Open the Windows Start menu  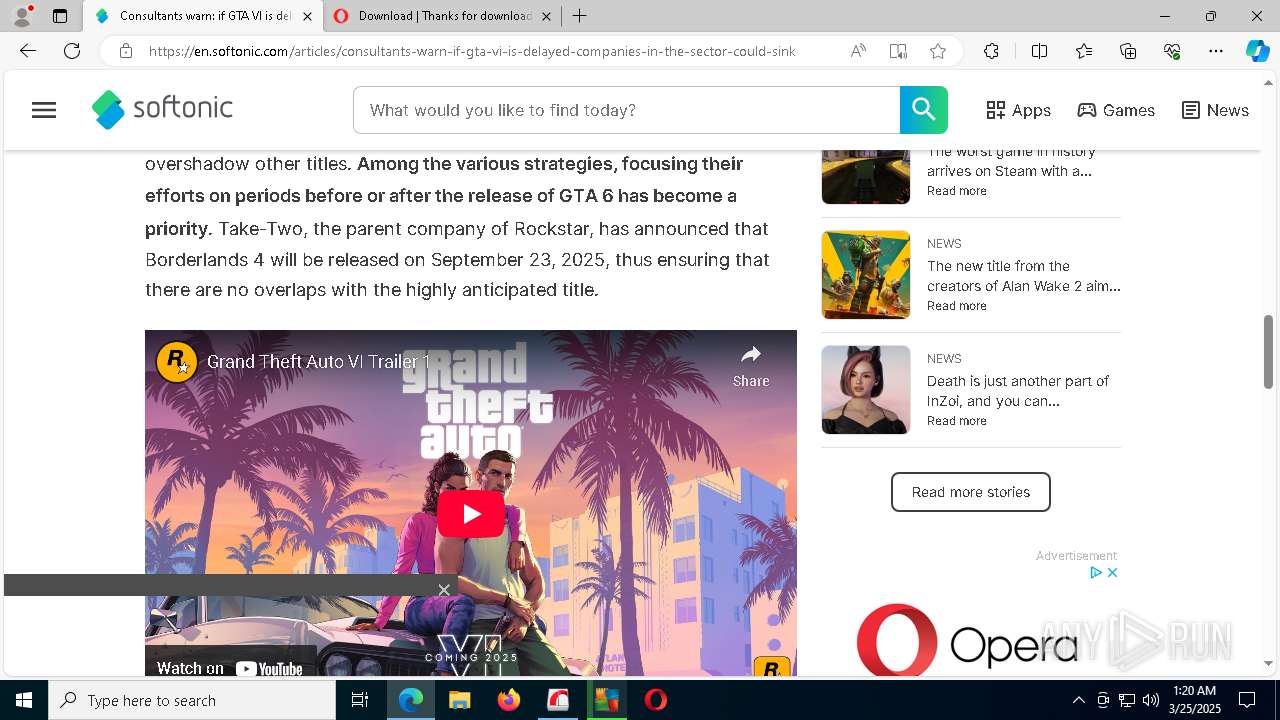[x=24, y=700]
